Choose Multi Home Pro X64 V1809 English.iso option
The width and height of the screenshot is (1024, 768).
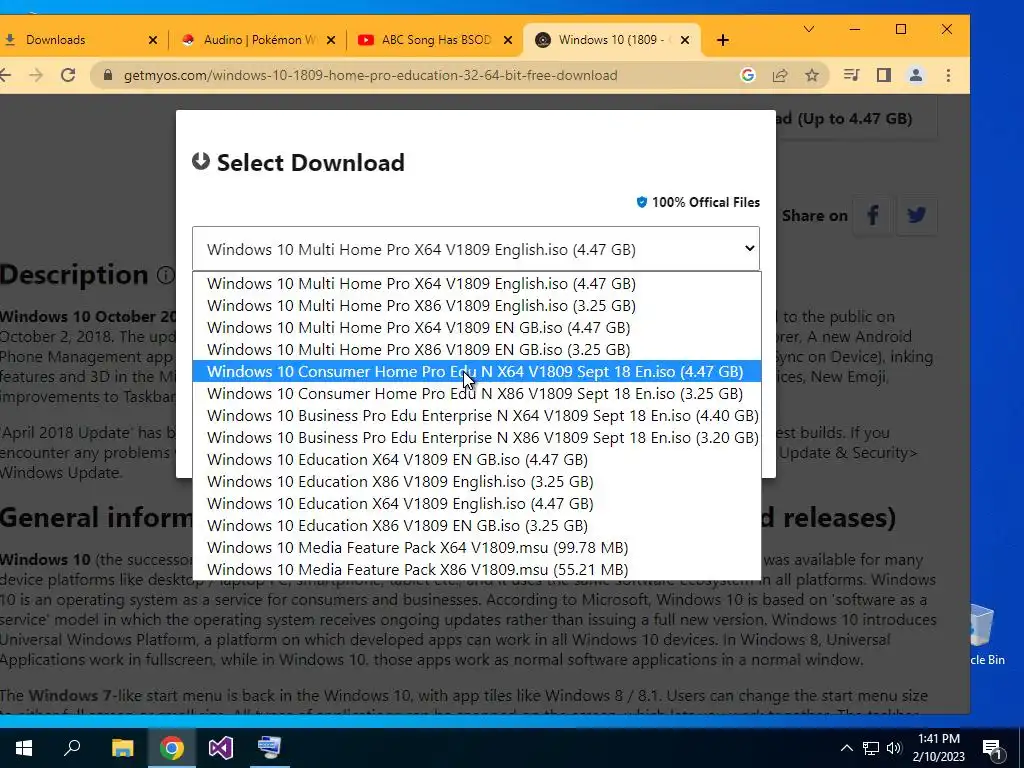coord(477,283)
